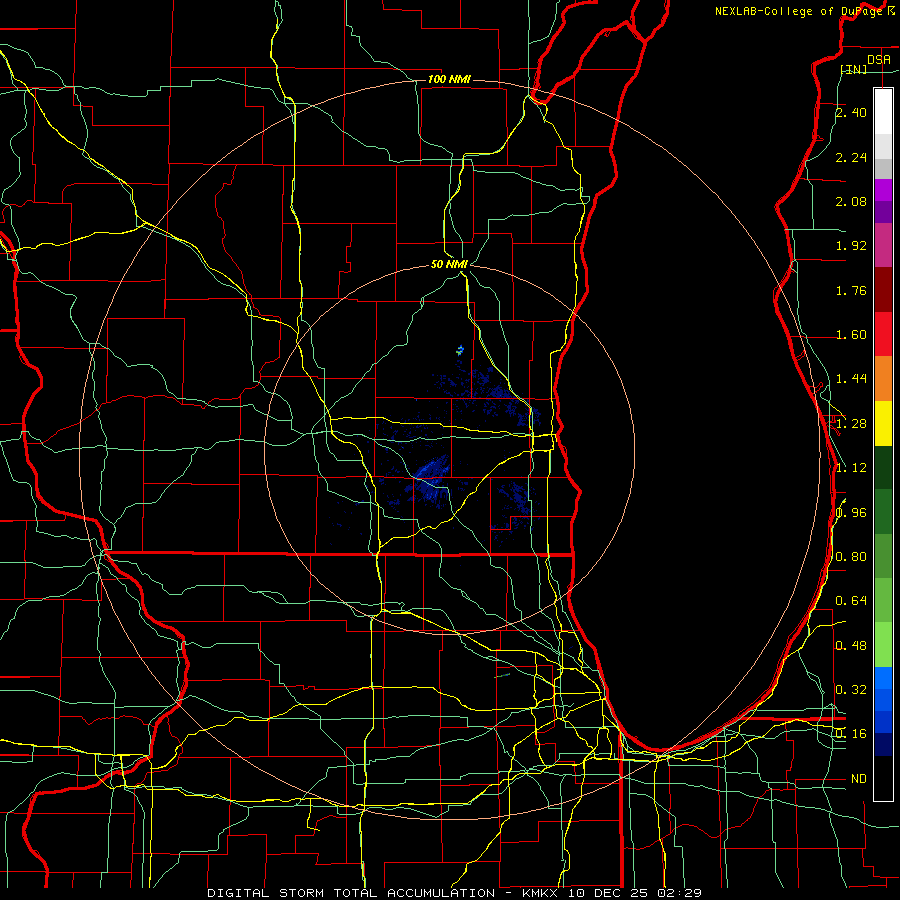
Task: Select the 2.40 legend value
Action: click(x=851, y=112)
